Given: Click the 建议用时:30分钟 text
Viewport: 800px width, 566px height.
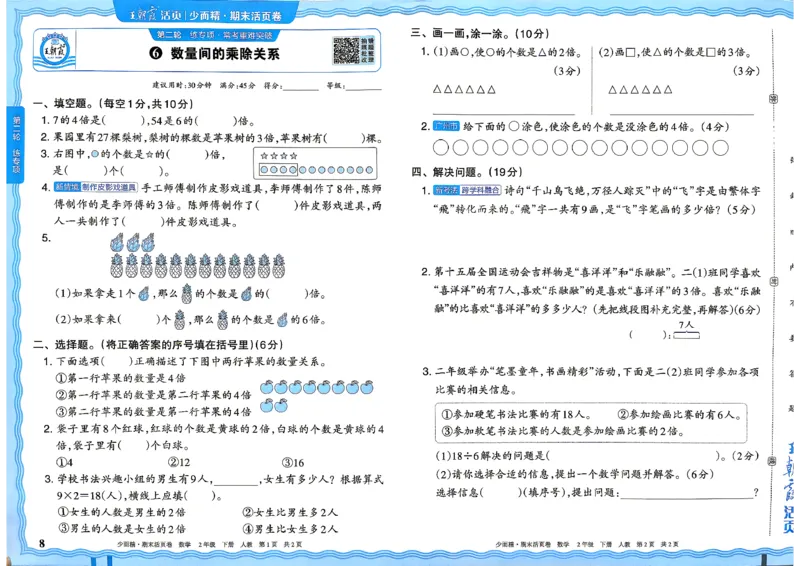Looking at the screenshot, I should pos(182,85).
